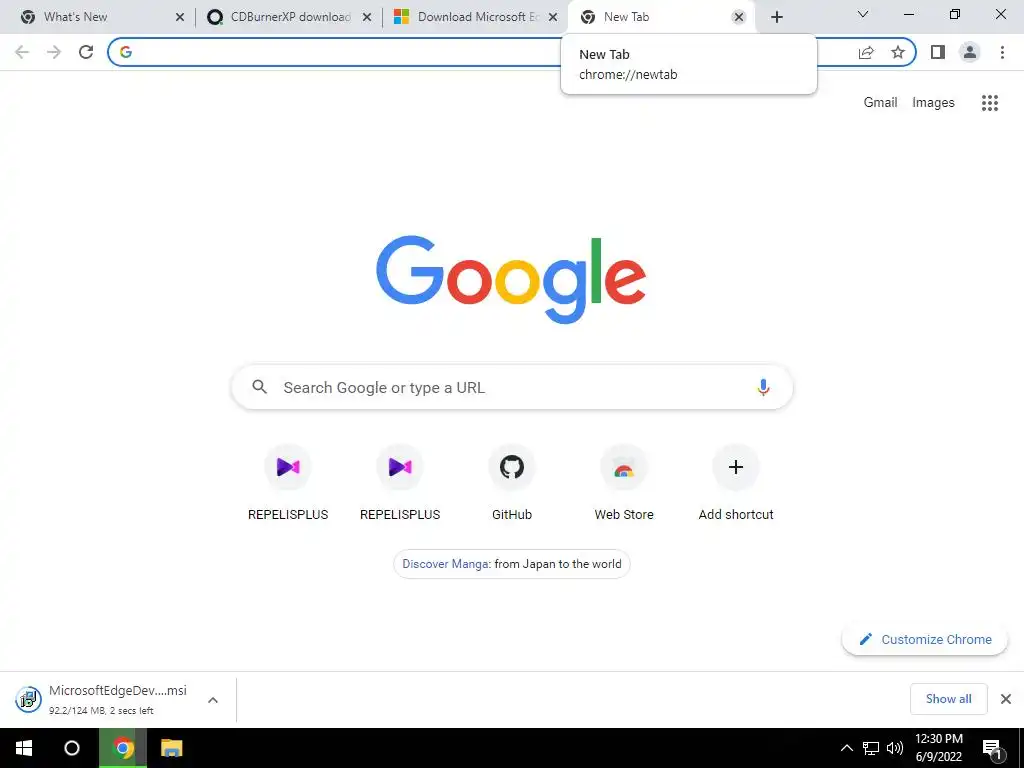Image resolution: width=1024 pixels, height=768 pixels.
Task: Select the New Tab tab
Action: pos(660,17)
